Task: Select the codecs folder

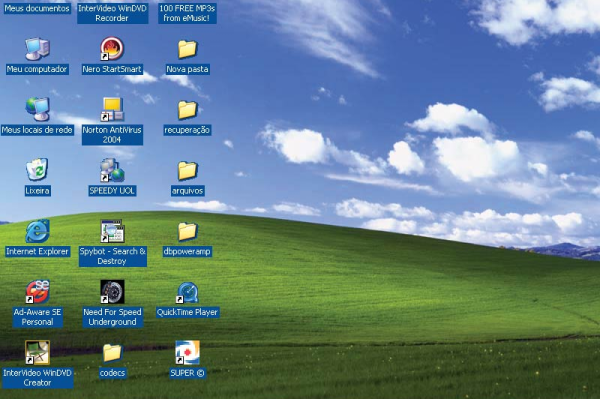Action: (x=112, y=352)
